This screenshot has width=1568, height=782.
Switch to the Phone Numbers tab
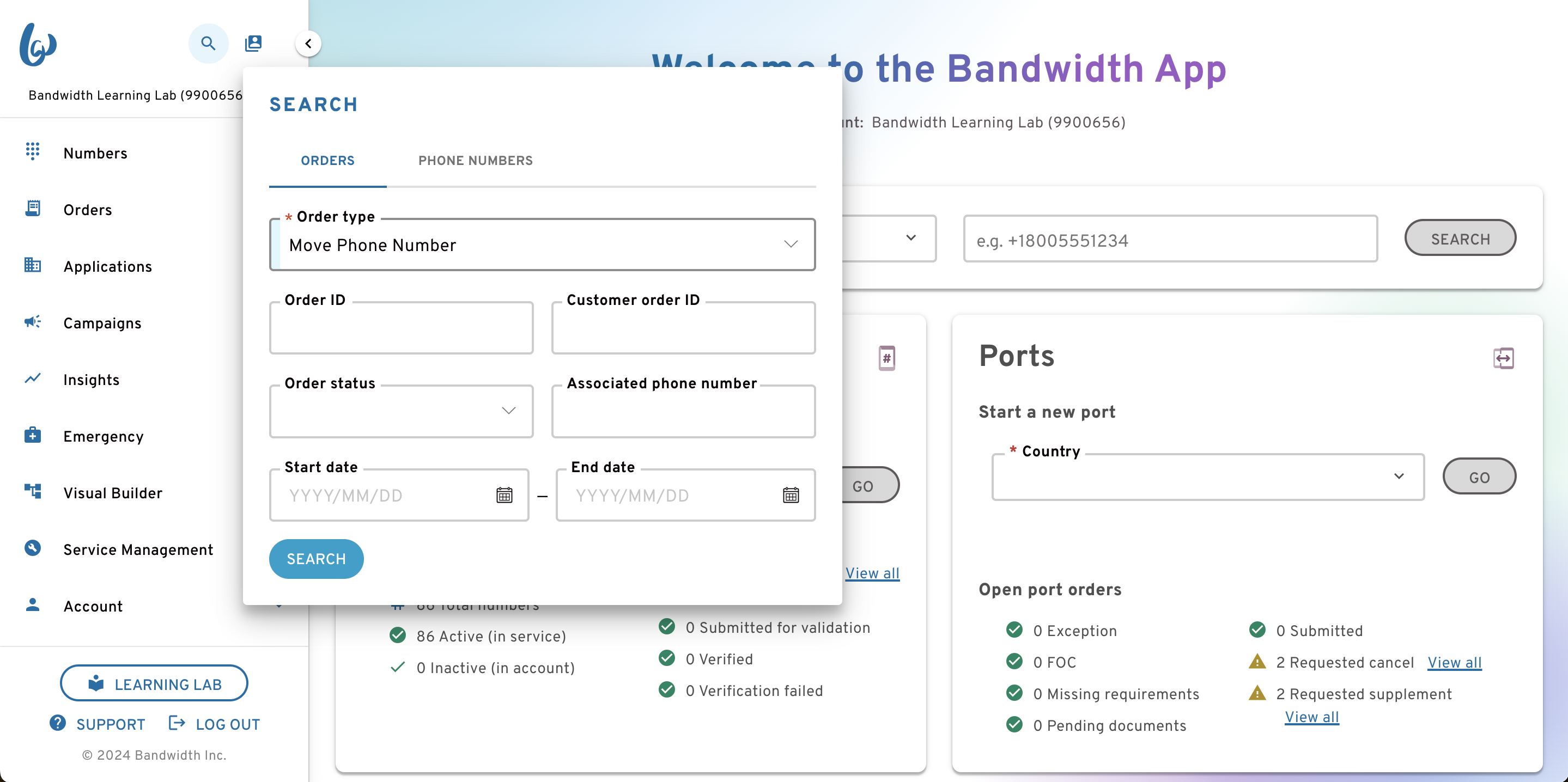tap(476, 161)
